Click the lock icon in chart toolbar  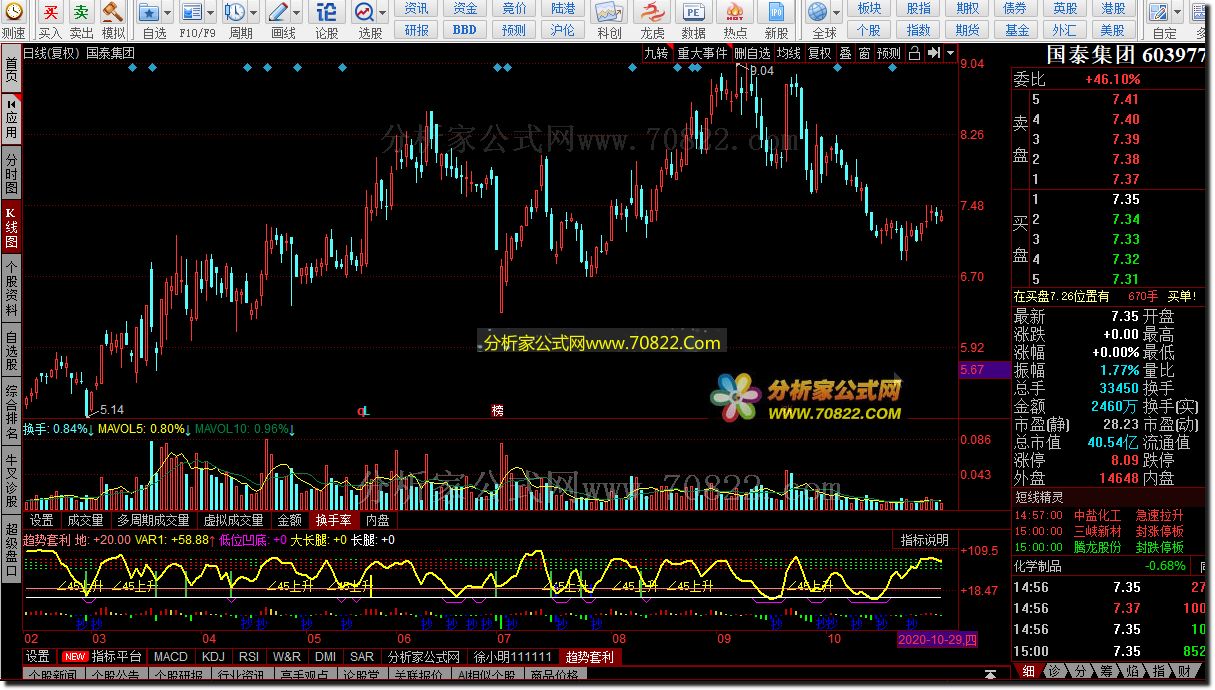tap(914, 53)
